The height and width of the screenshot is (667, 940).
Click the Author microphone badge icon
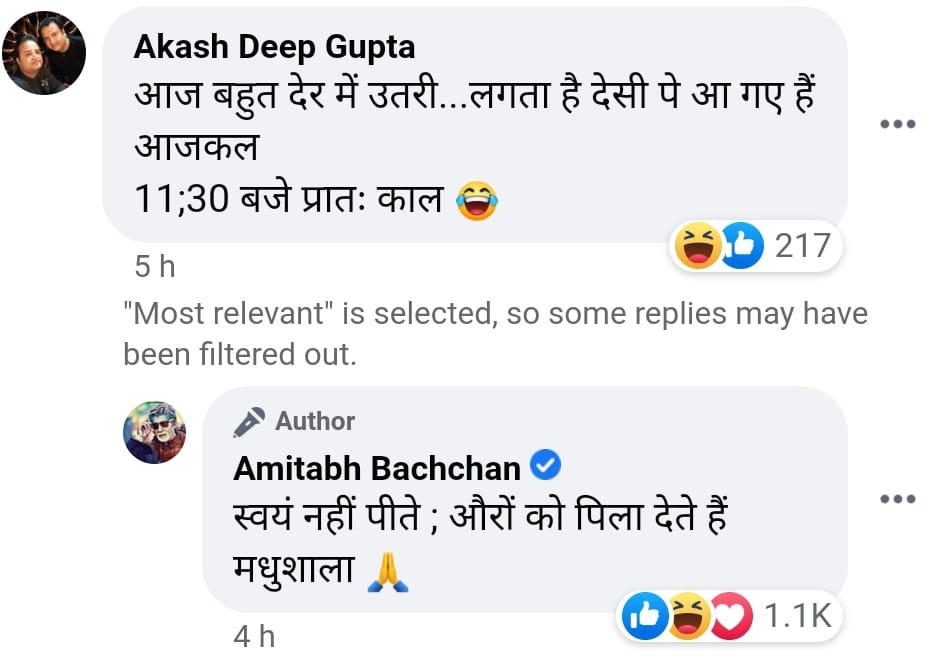pos(249,421)
